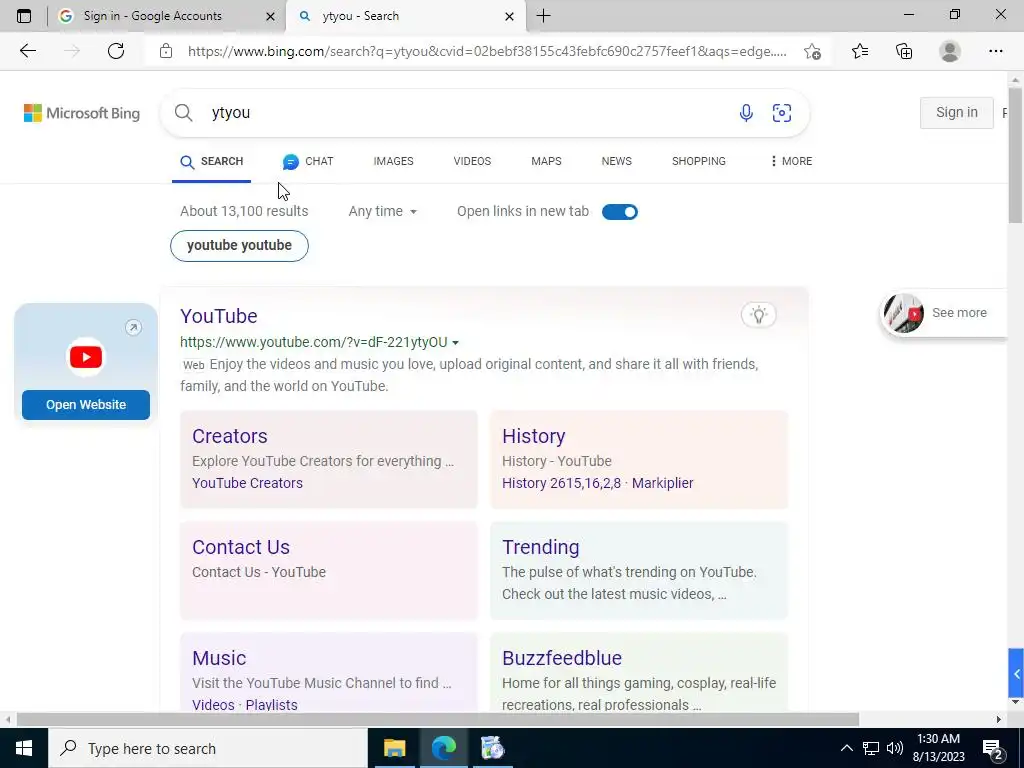
Task: Open the browser profile avatar
Action: click(x=950, y=51)
